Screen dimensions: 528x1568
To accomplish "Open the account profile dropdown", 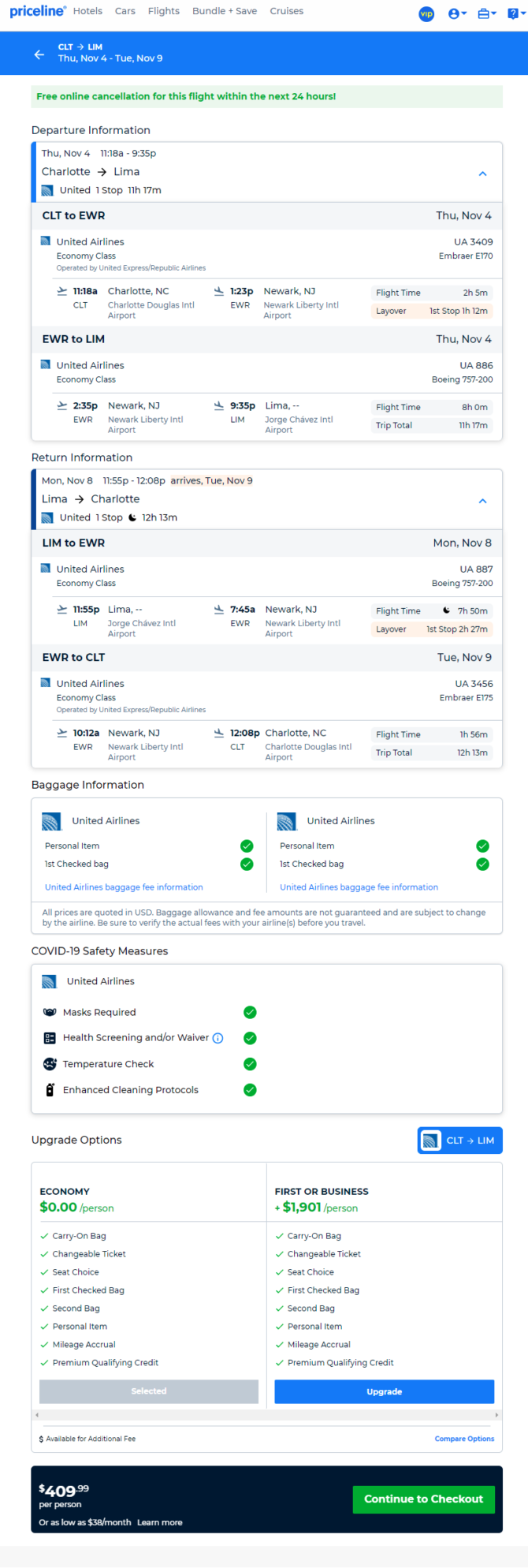I will pos(457,13).
